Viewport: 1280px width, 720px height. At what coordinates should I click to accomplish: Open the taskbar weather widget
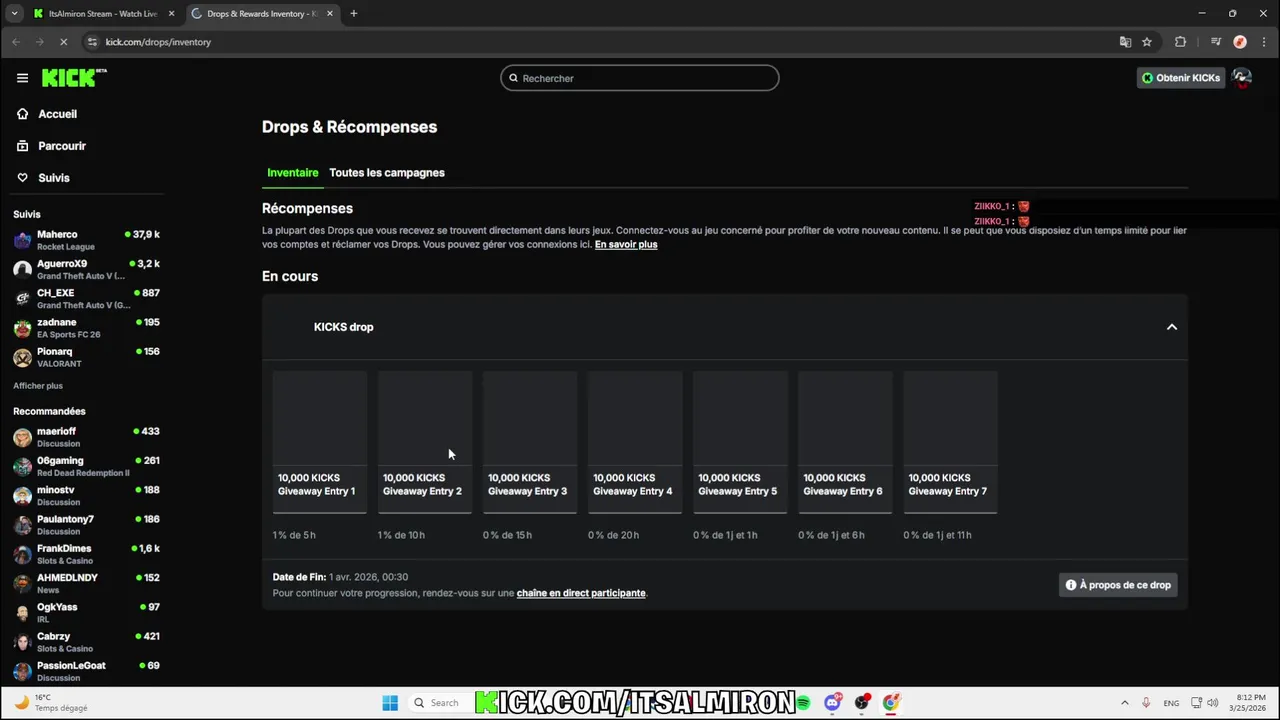[52, 702]
